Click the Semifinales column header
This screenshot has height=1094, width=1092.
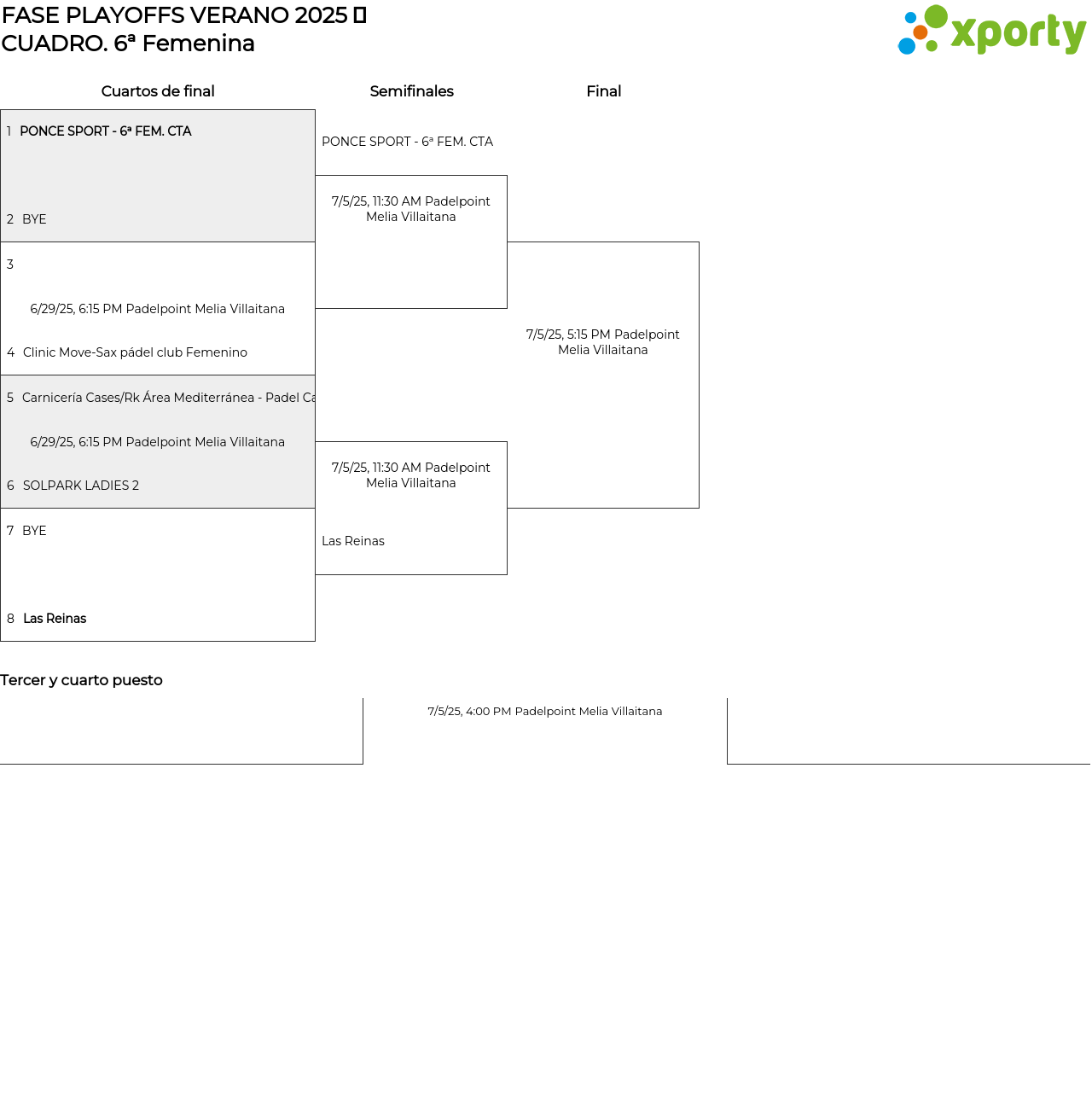411,91
